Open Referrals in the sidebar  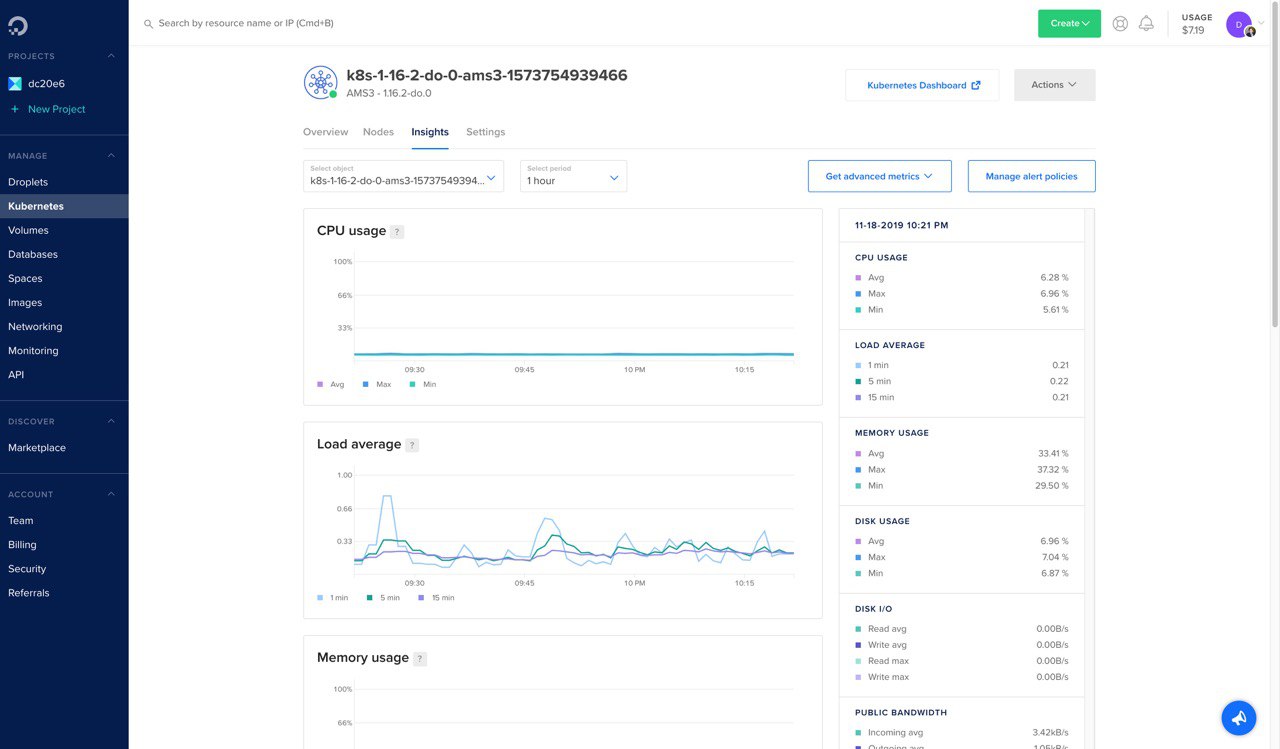(64, 592)
